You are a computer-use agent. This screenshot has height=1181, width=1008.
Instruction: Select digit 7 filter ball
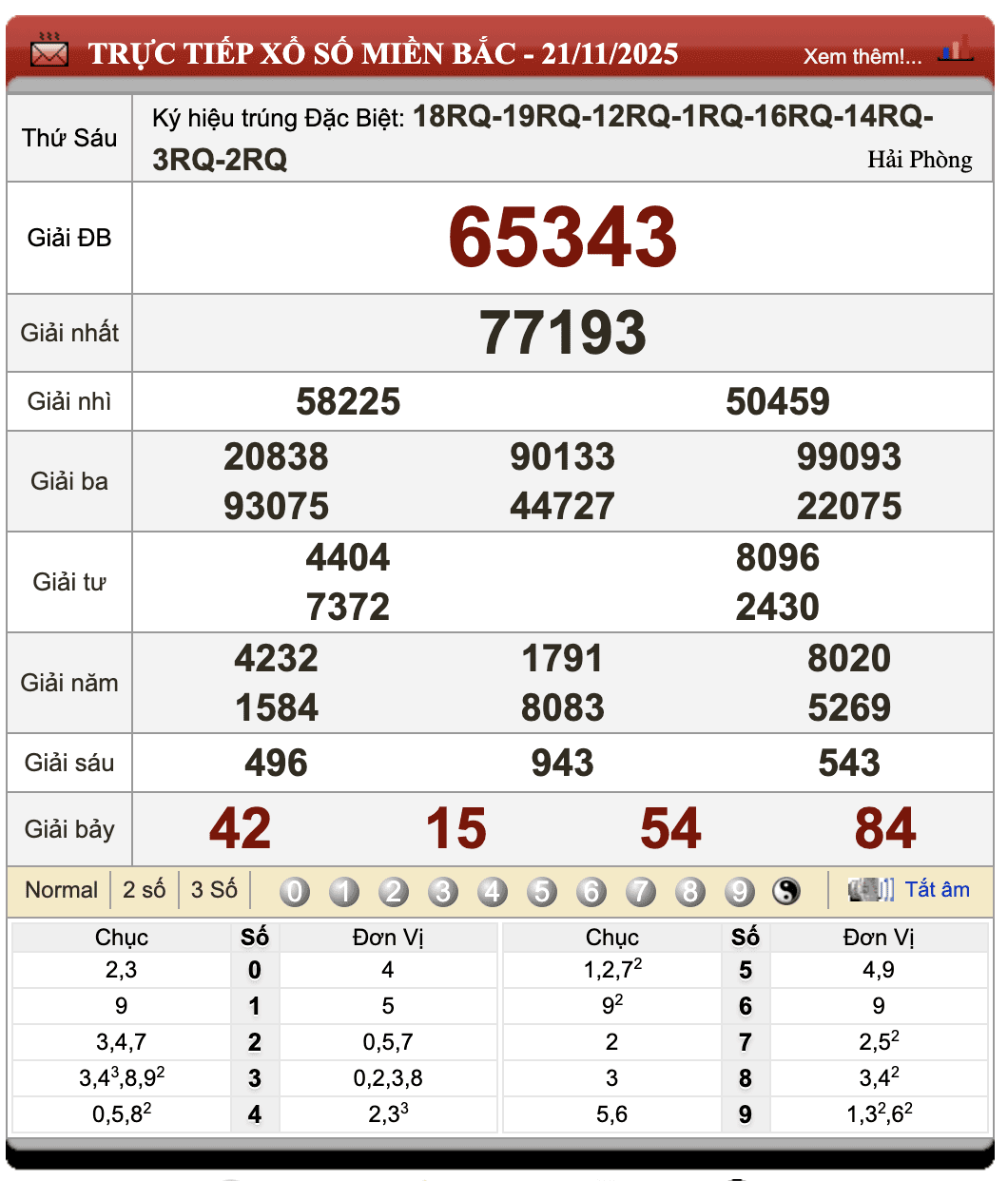click(641, 891)
